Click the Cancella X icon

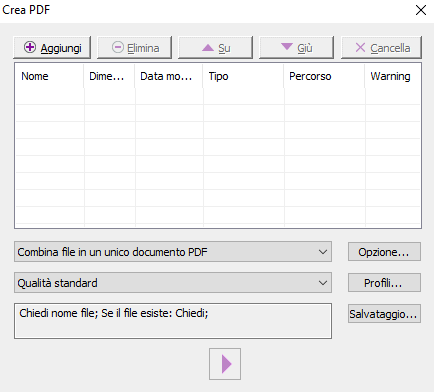click(360, 48)
